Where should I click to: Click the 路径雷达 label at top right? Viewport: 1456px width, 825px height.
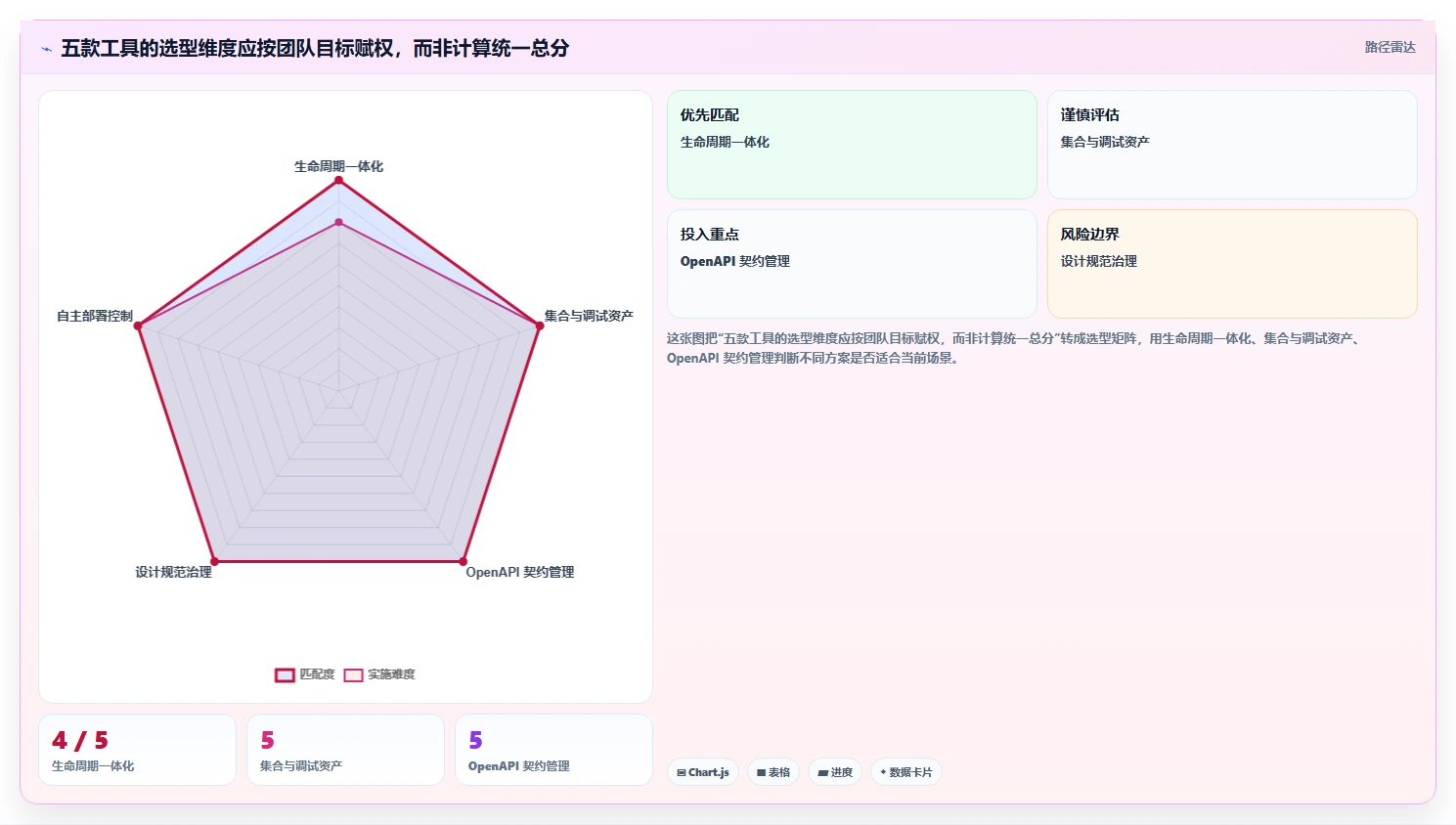click(x=1390, y=47)
